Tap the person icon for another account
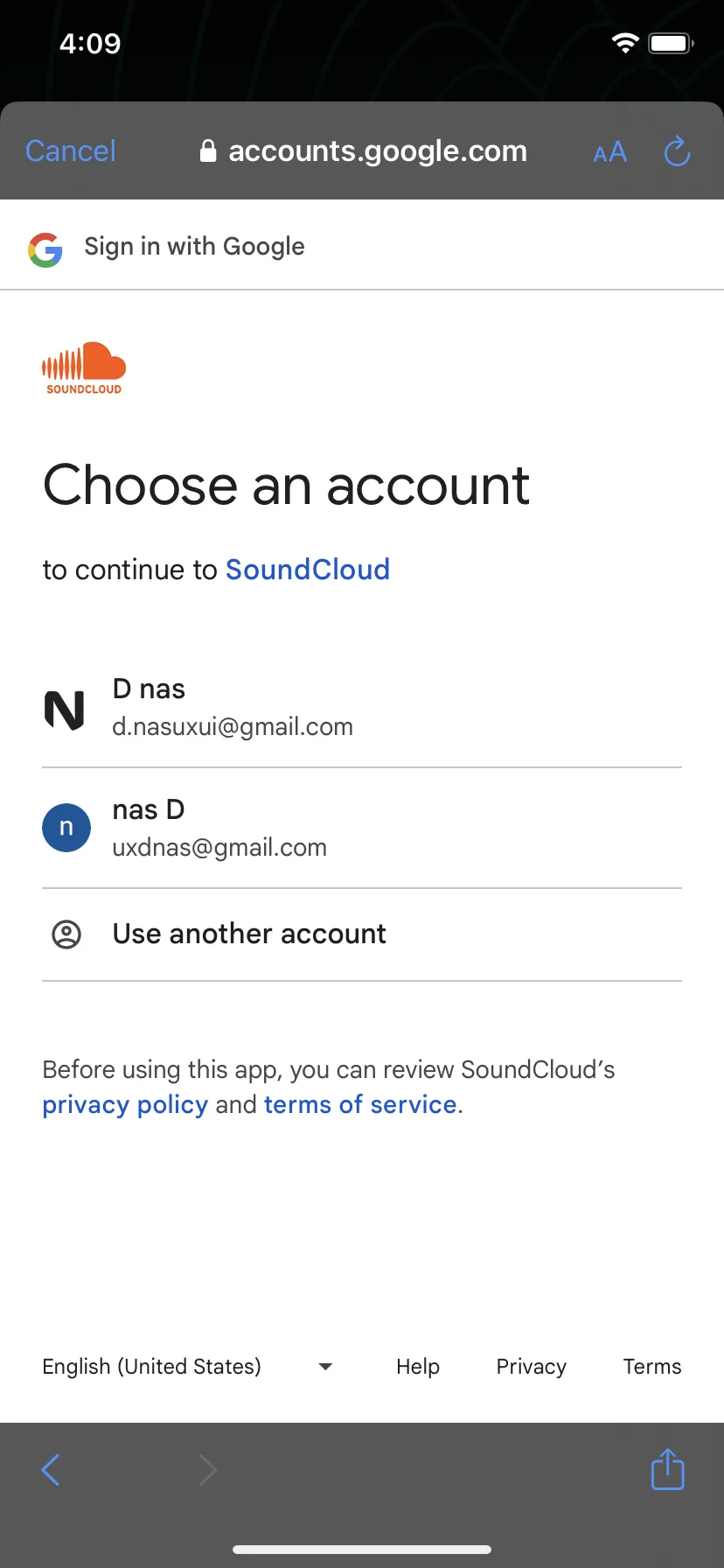This screenshot has width=724, height=1568. point(66,934)
